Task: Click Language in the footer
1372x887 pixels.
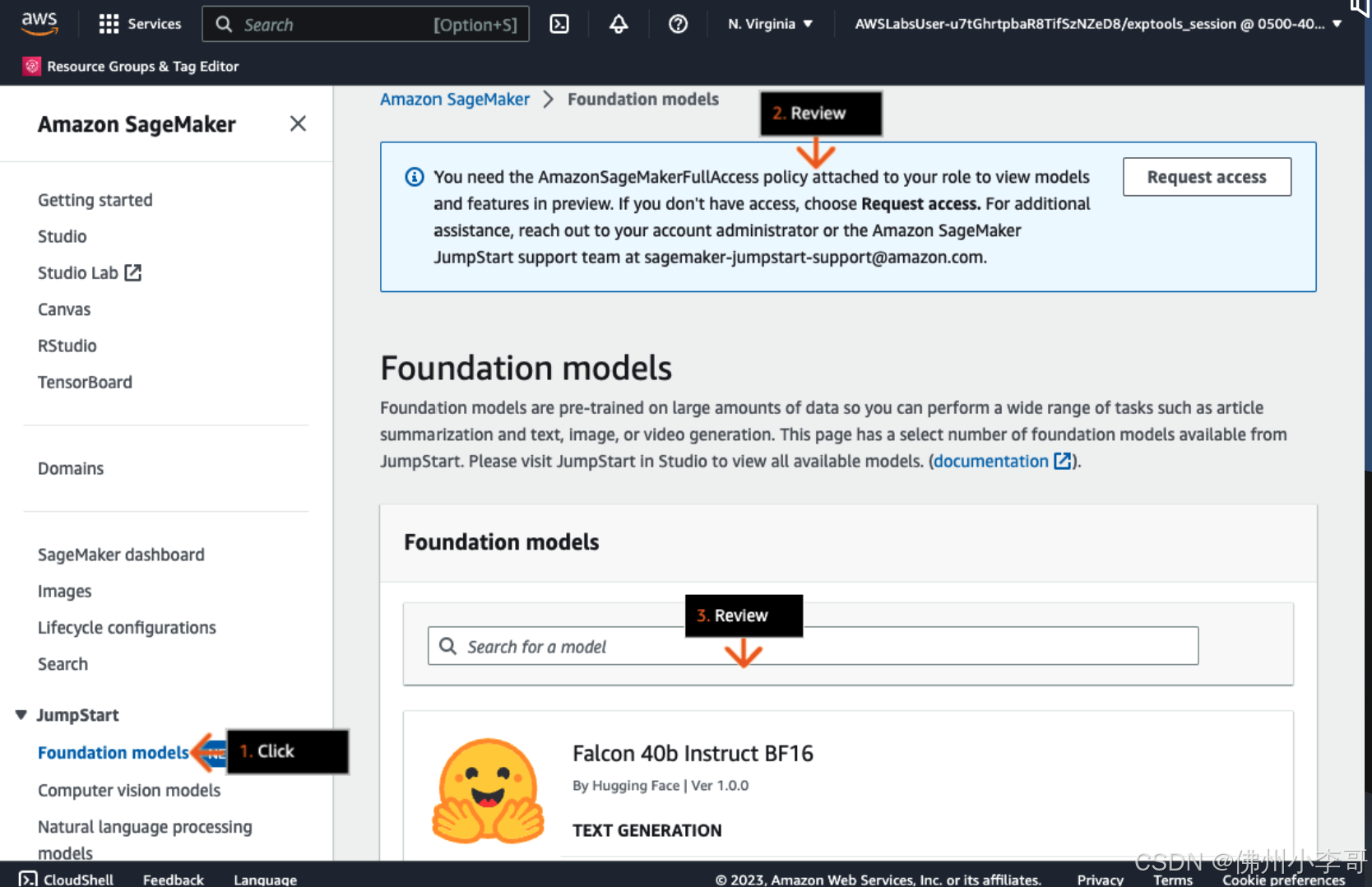Action: pos(265,879)
